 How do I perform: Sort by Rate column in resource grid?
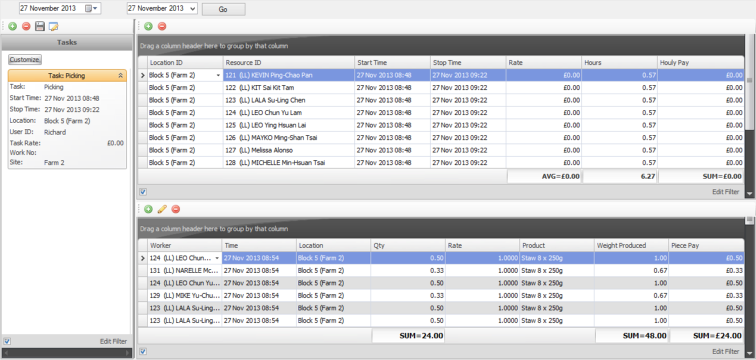pos(544,63)
